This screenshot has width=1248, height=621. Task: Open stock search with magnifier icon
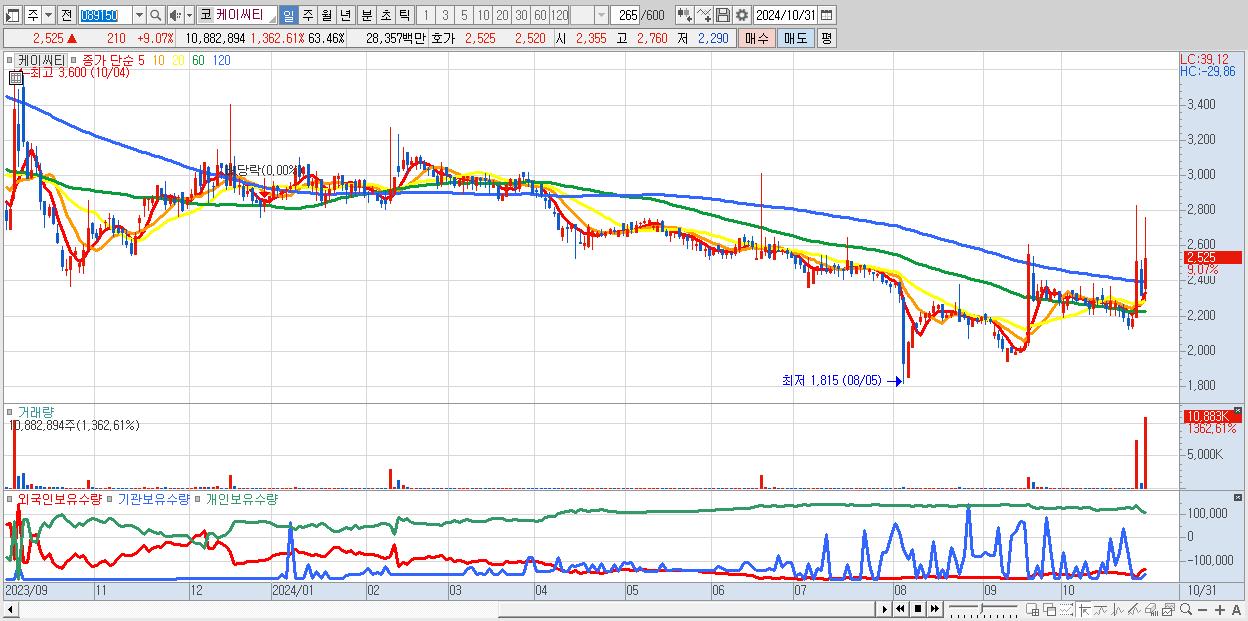pos(156,15)
